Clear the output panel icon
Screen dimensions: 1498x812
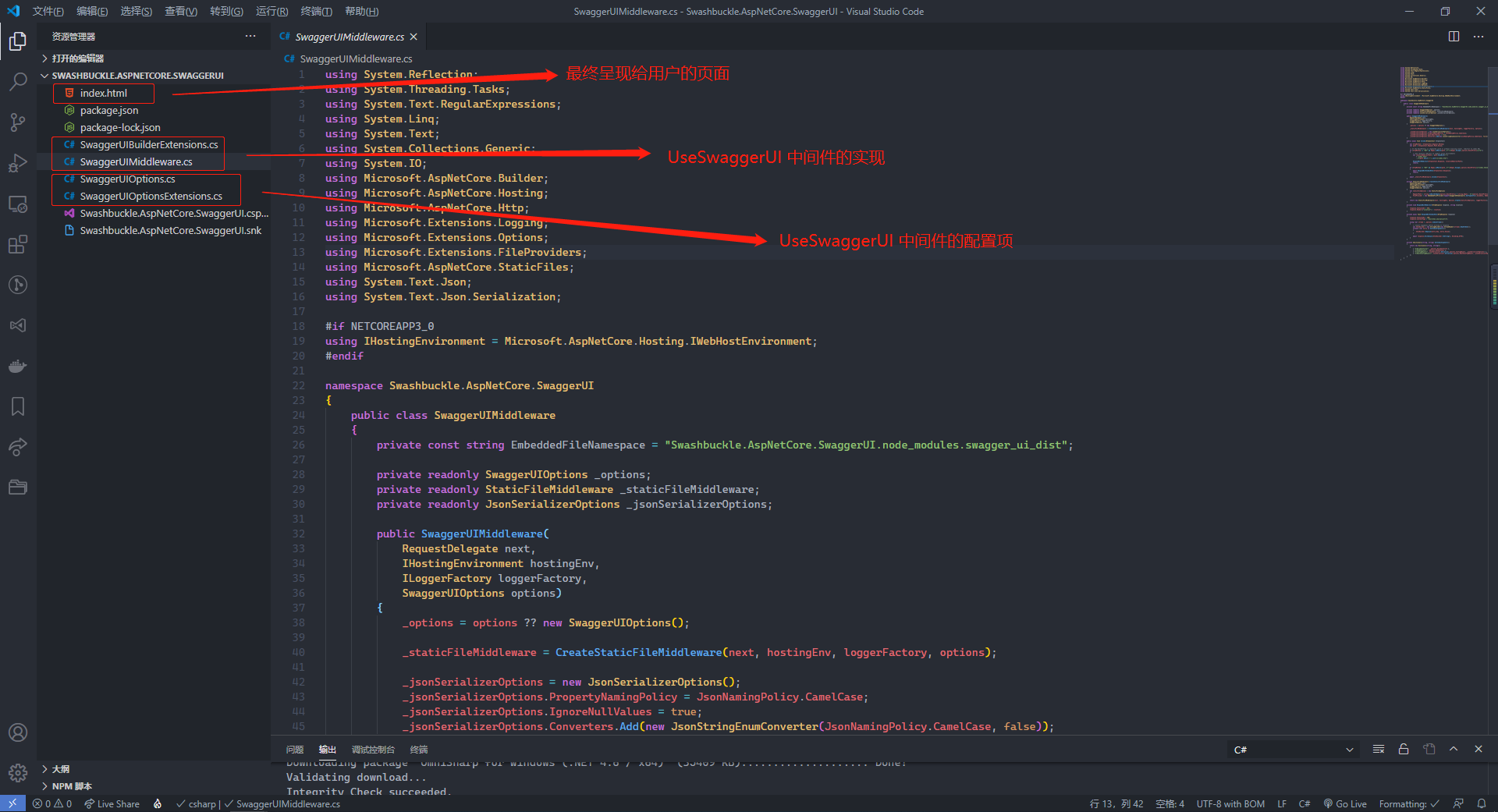click(x=1379, y=749)
